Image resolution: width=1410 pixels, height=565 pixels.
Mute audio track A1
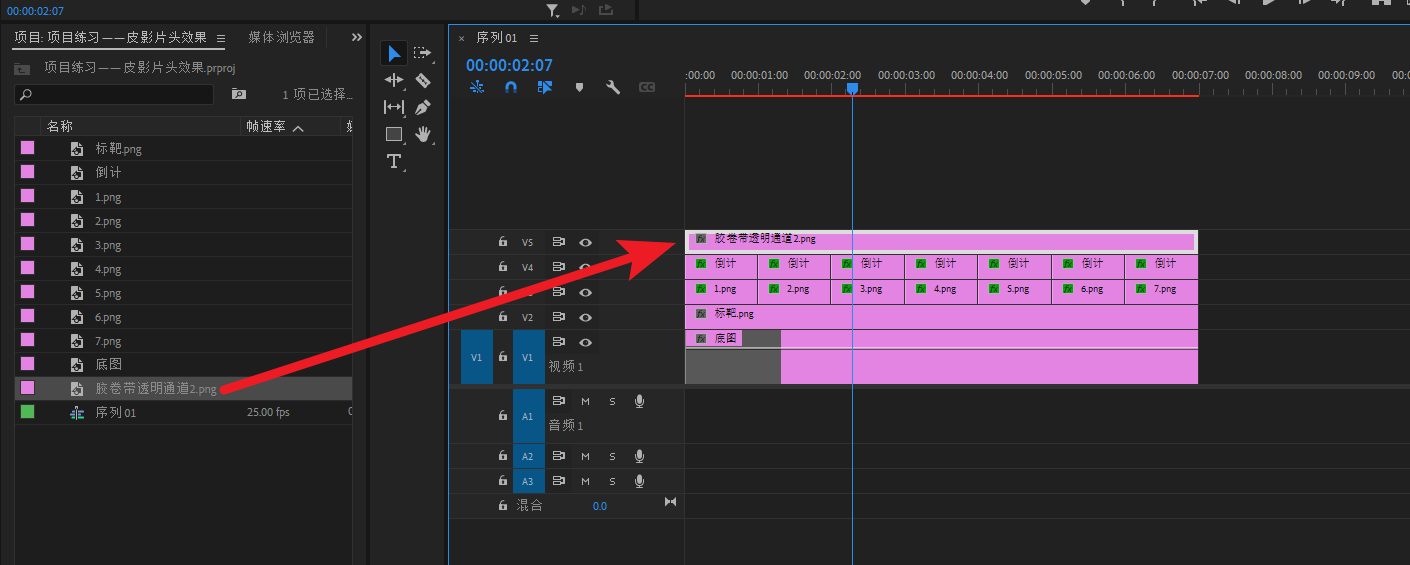586,401
